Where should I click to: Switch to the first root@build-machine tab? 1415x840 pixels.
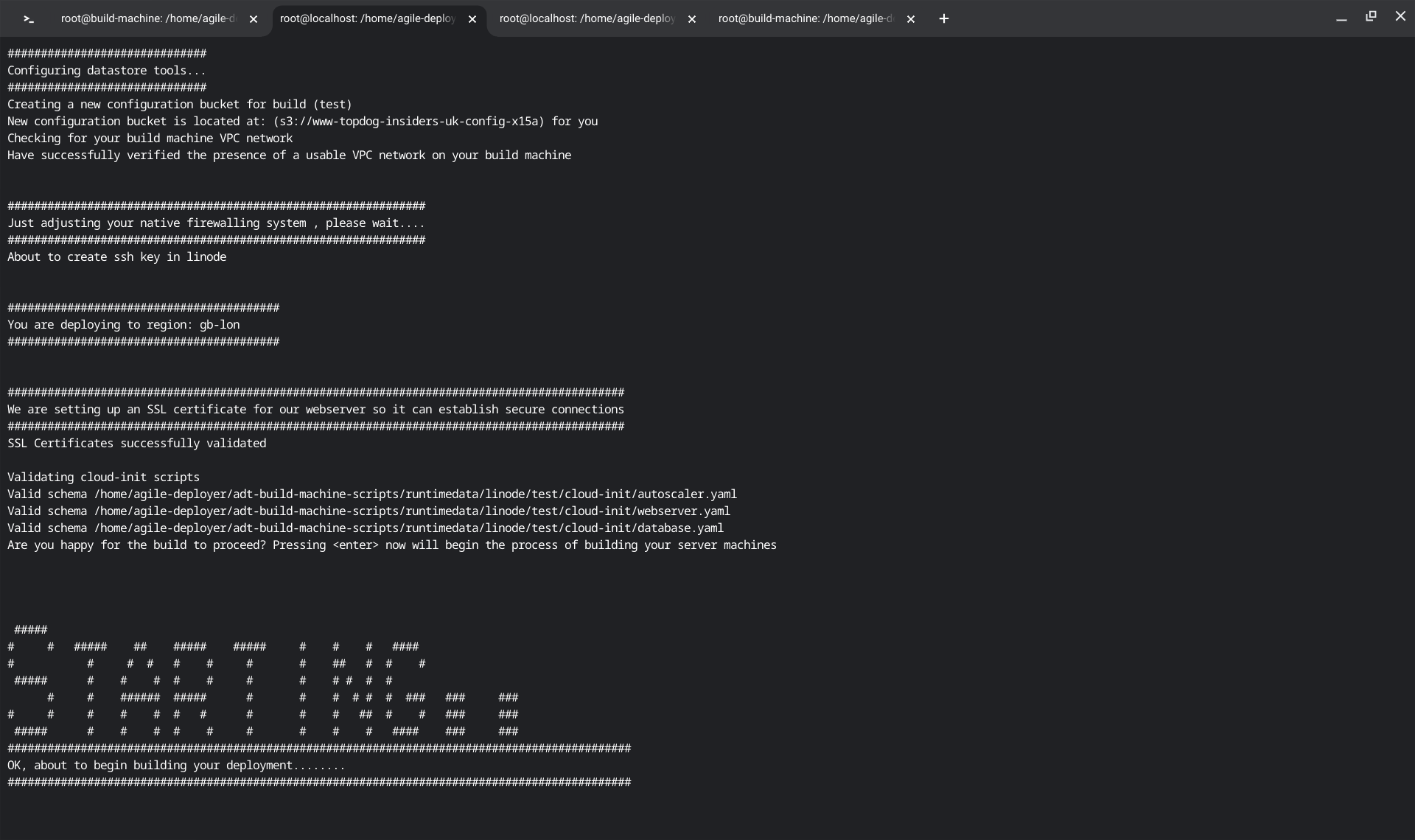(x=147, y=19)
